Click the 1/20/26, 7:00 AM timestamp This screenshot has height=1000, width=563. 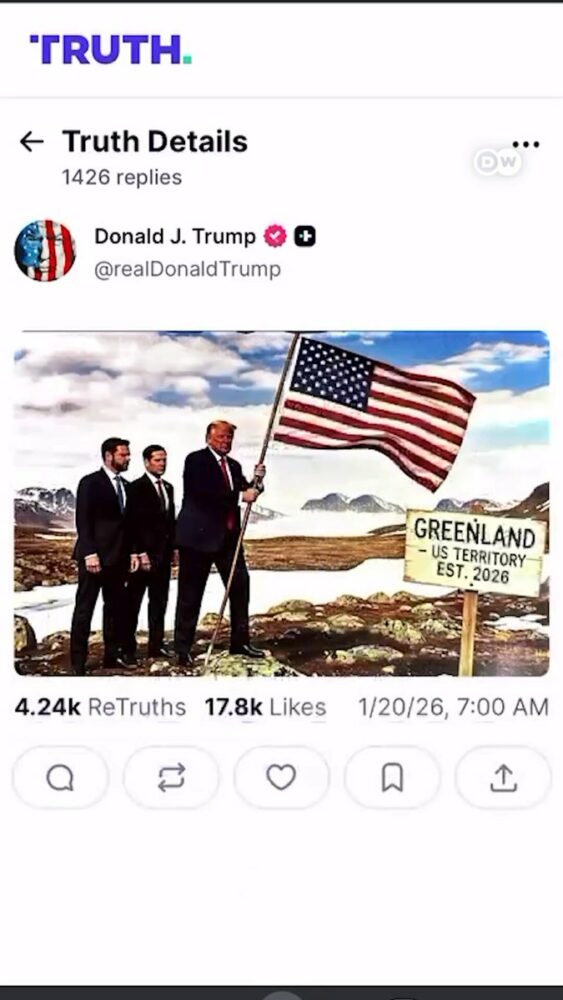[x=453, y=707]
